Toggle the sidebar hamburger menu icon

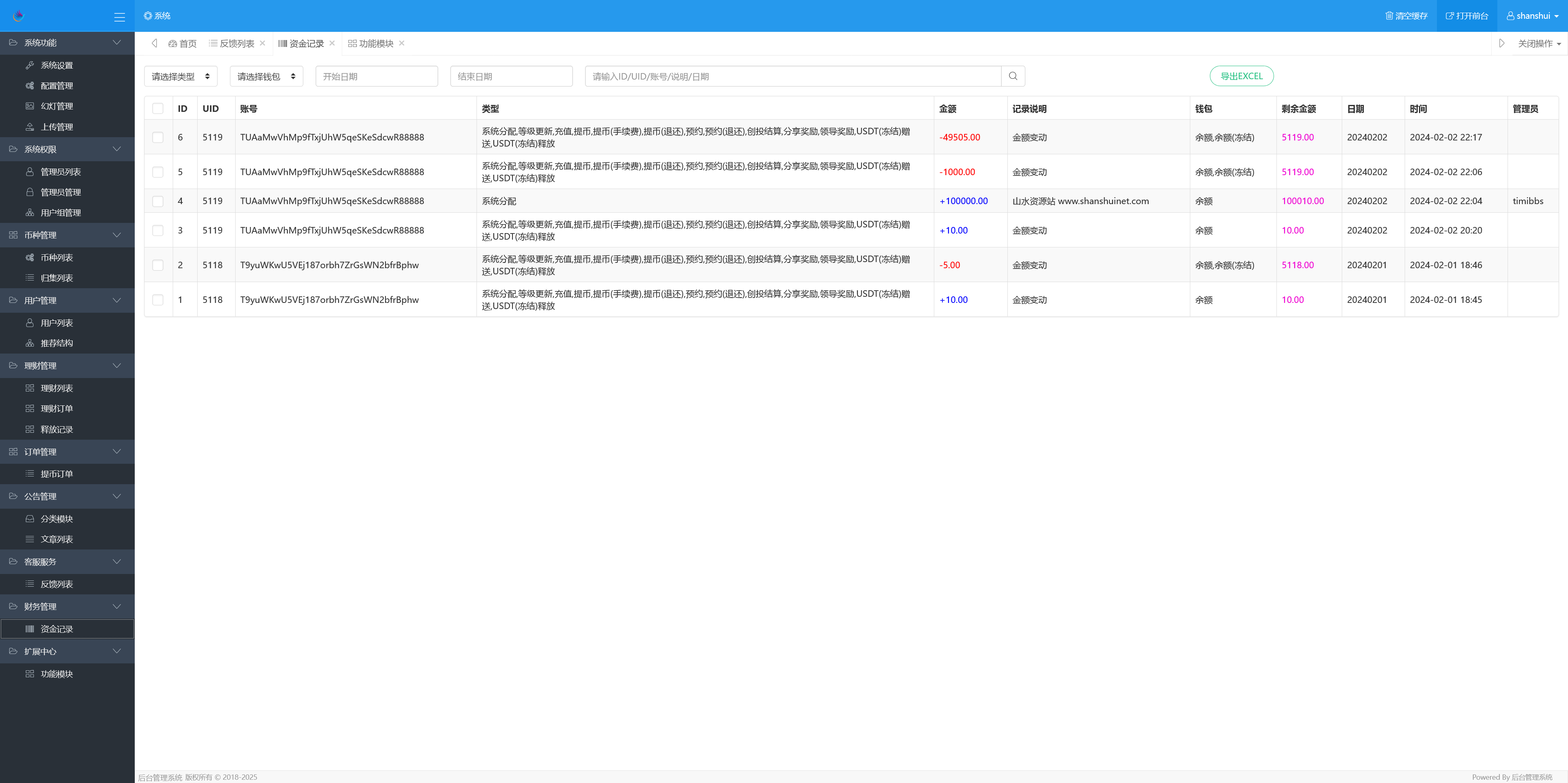[119, 16]
